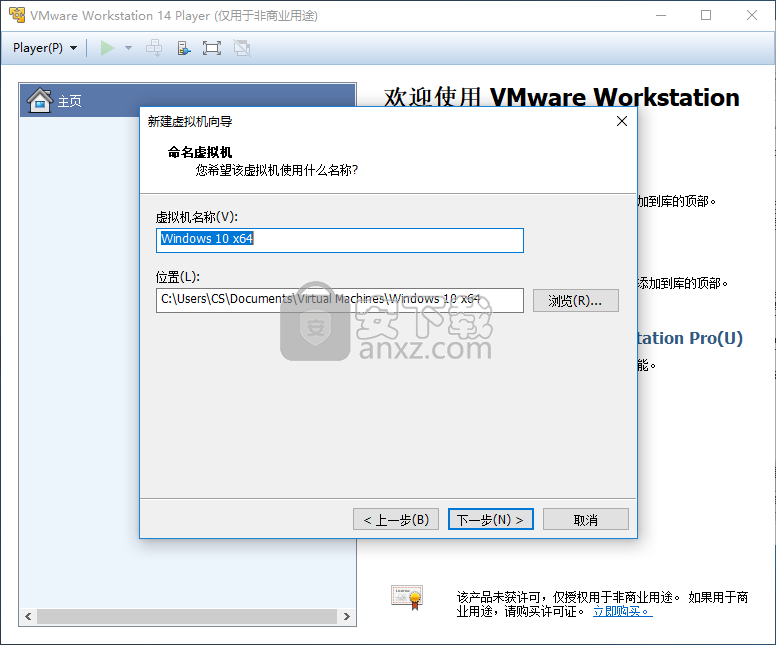Click the Unity mode toolbar icon

click(242, 48)
